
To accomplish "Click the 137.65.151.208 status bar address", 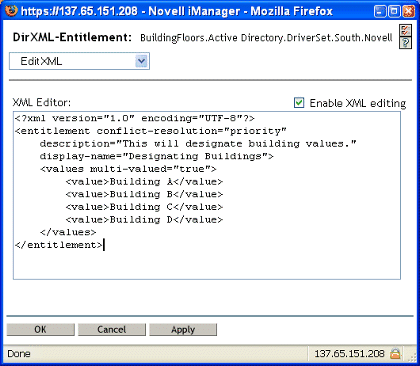I will click(349, 354).
